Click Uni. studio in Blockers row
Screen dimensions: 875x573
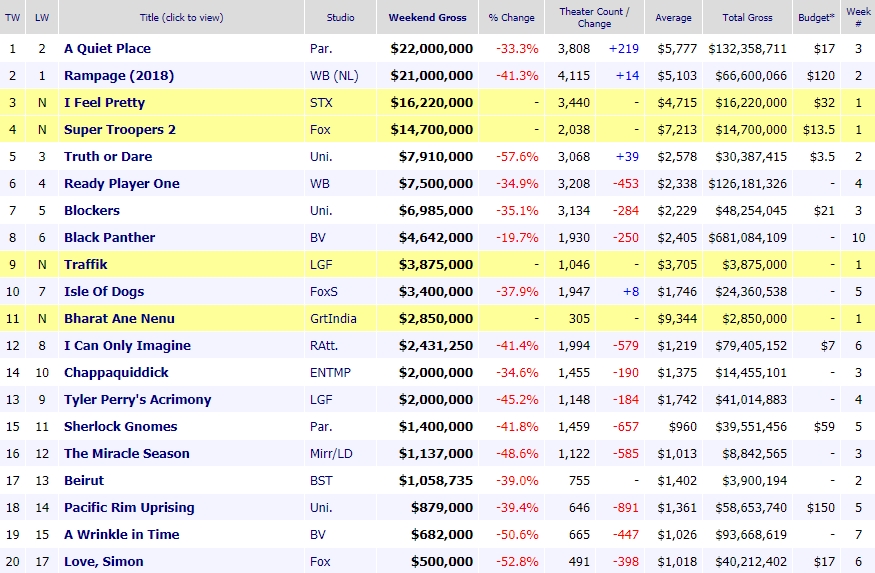321,210
